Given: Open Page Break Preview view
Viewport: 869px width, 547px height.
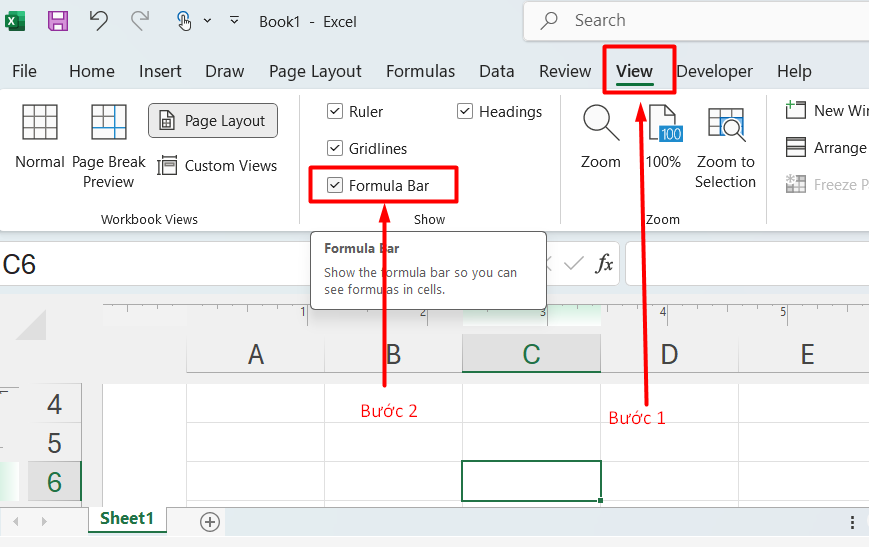Looking at the screenshot, I should (108, 147).
